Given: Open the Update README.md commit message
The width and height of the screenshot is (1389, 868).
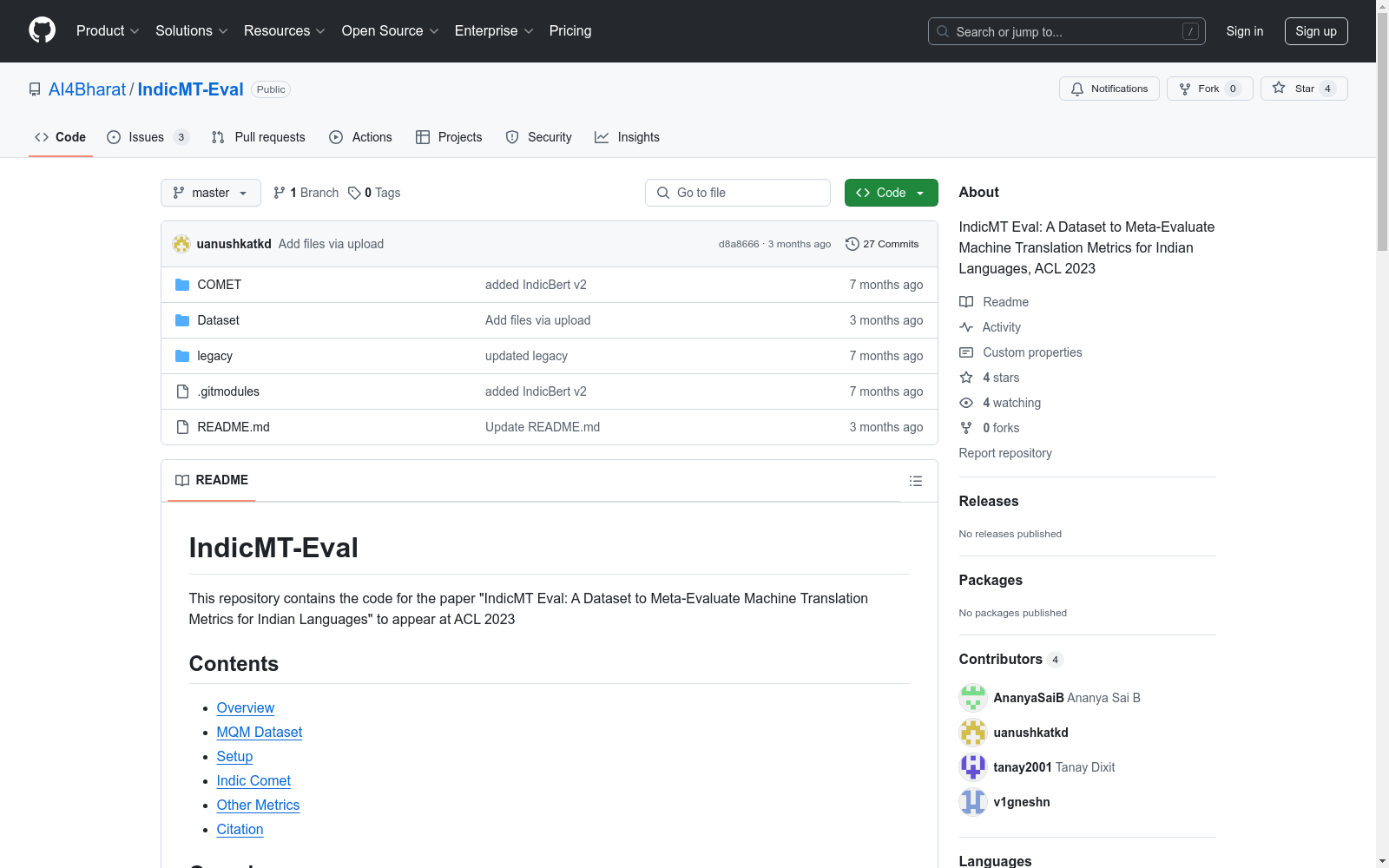Looking at the screenshot, I should click(543, 427).
